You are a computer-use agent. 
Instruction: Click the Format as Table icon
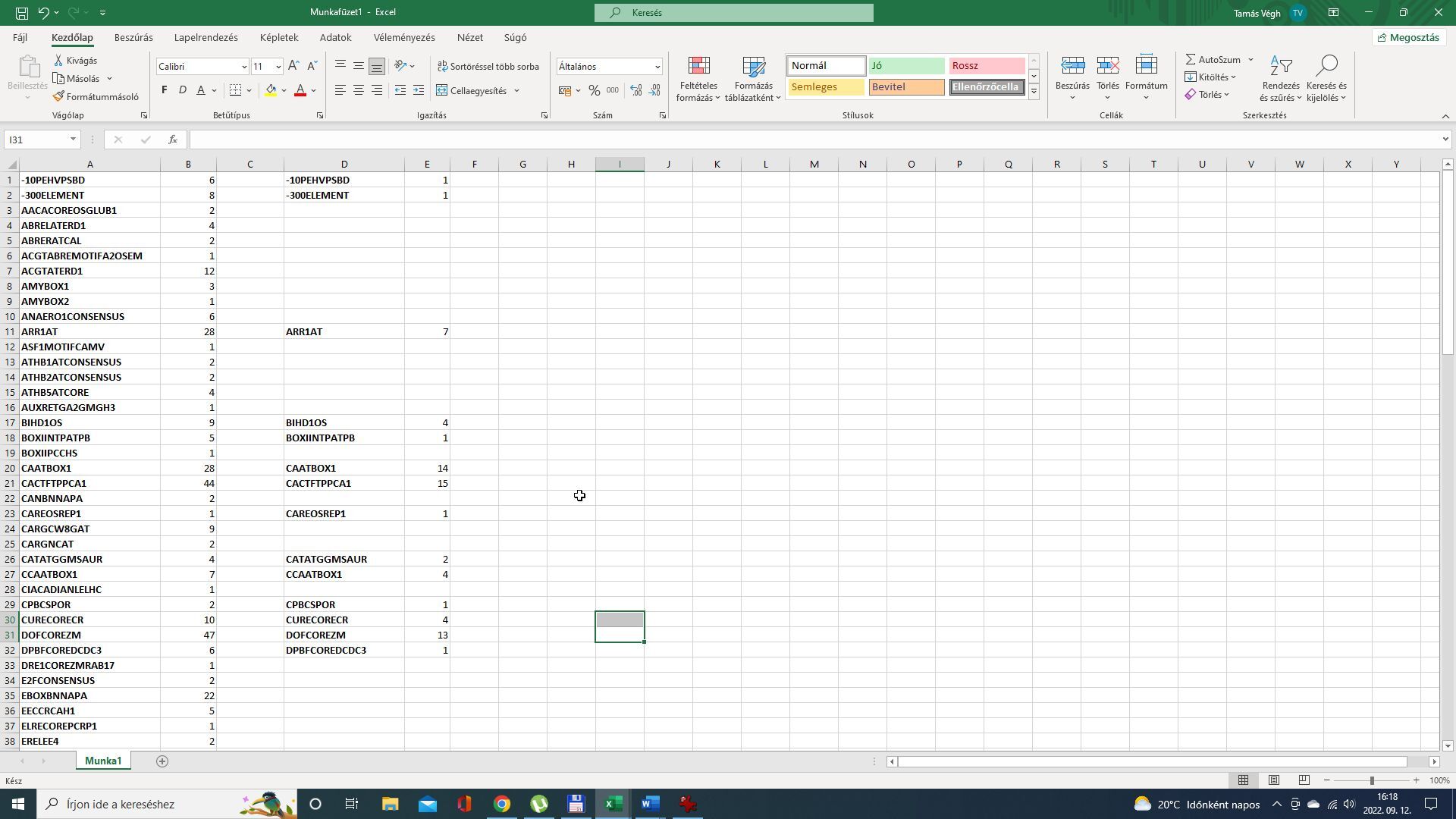[753, 67]
